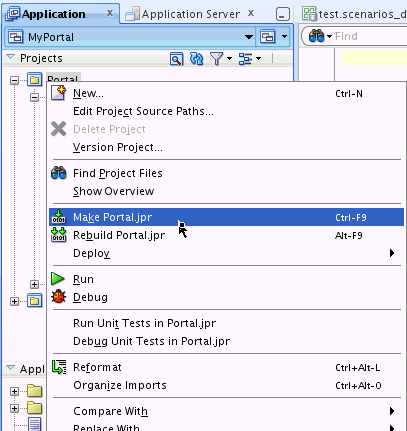Collapse the Portal project node
The image size is (407, 431).
coord(14,80)
